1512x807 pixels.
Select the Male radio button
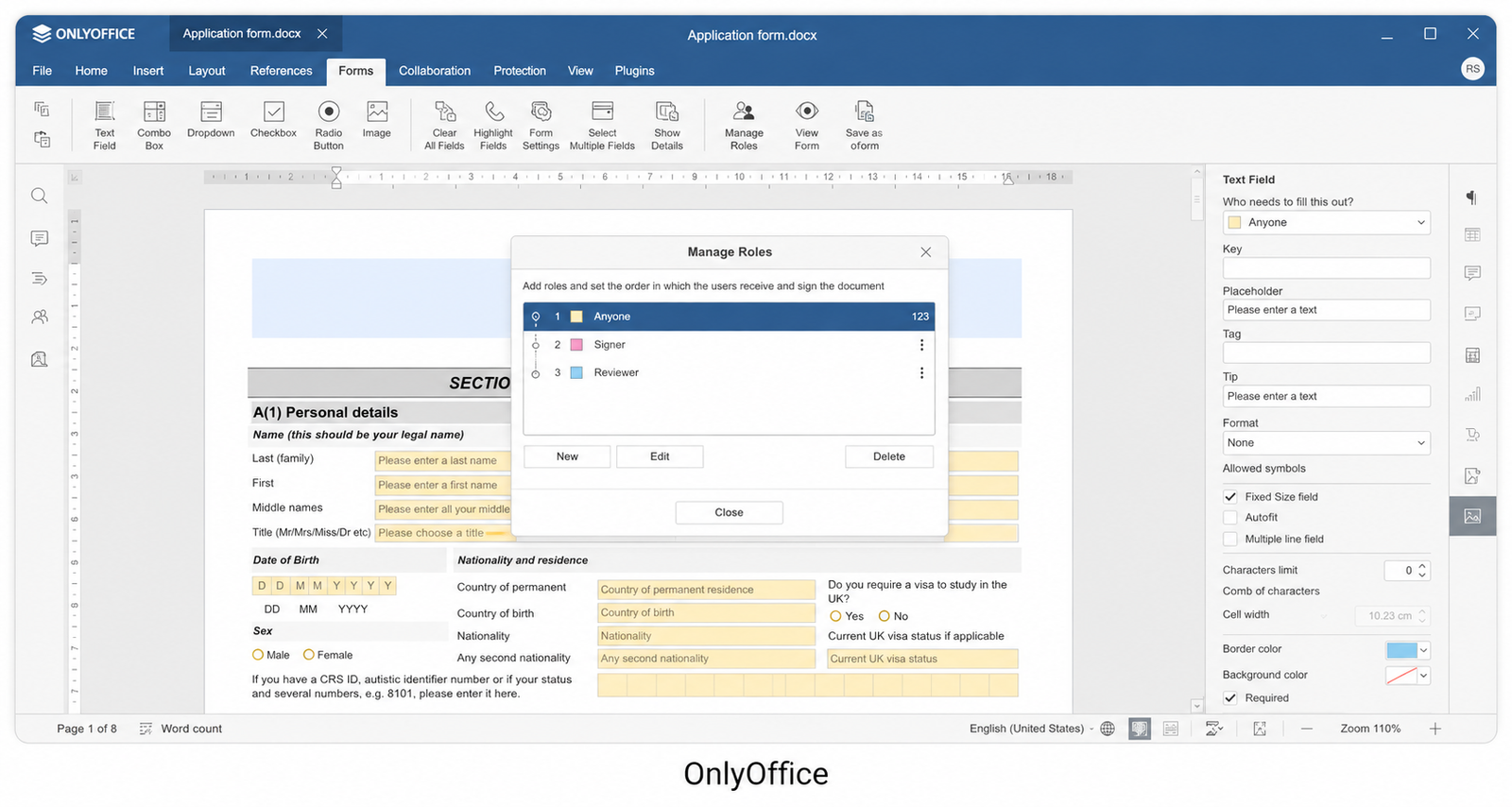258,654
